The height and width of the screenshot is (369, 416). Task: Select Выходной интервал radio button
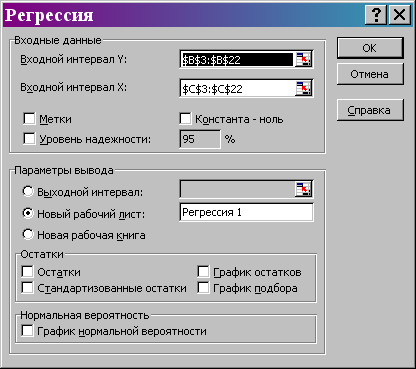coord(28,191)
